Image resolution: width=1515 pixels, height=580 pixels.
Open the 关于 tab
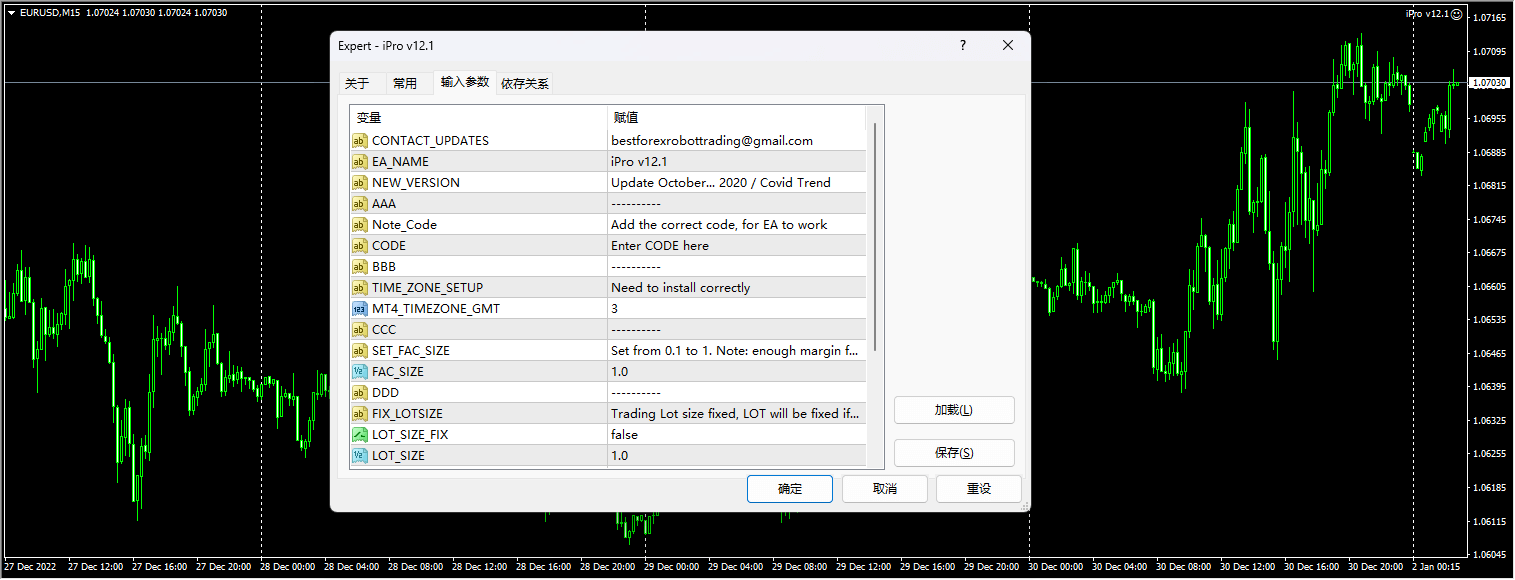pos(359,83)
